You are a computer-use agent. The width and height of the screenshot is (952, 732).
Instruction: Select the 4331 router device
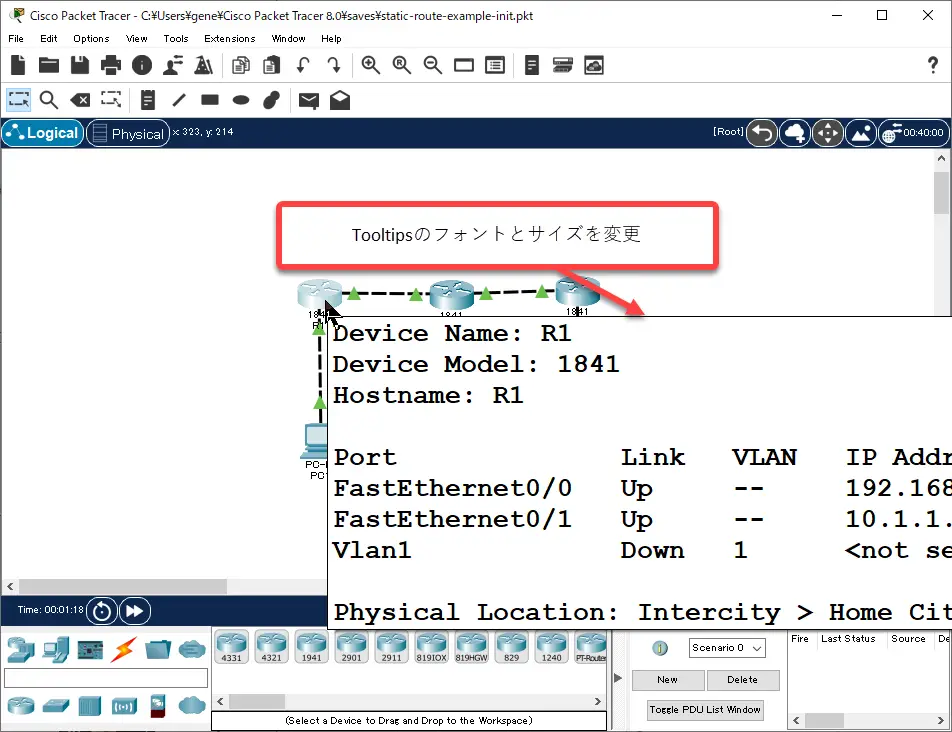tap(231, 647)
